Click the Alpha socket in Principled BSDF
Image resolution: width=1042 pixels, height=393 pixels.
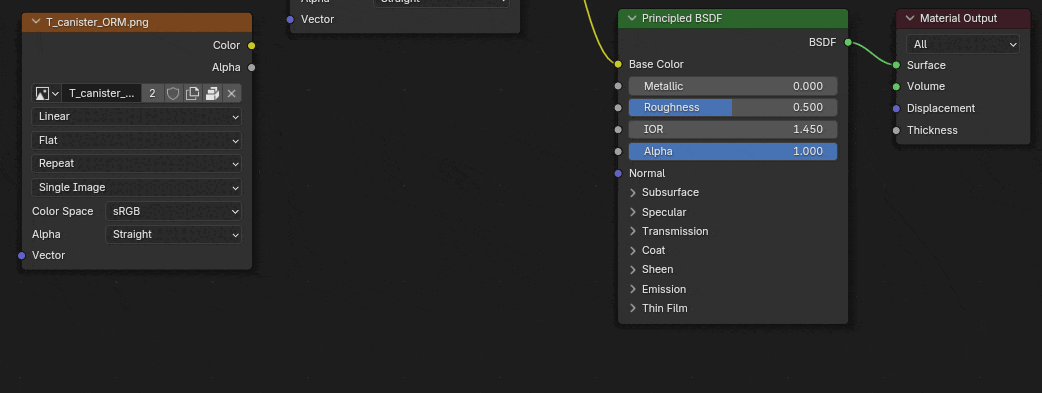(618, 151)
